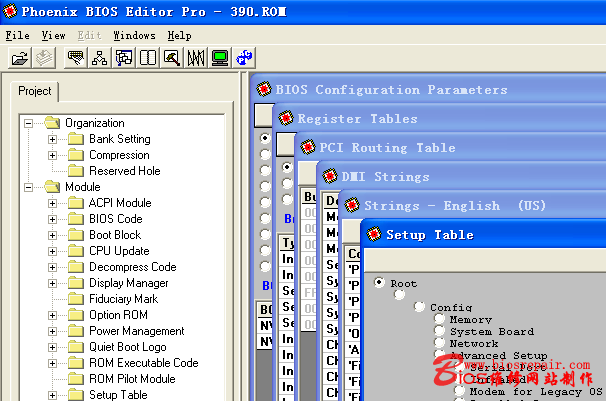
Task: Click the blue ACPI puzzle toolbar icon
Action: click(x=244, y=58)
